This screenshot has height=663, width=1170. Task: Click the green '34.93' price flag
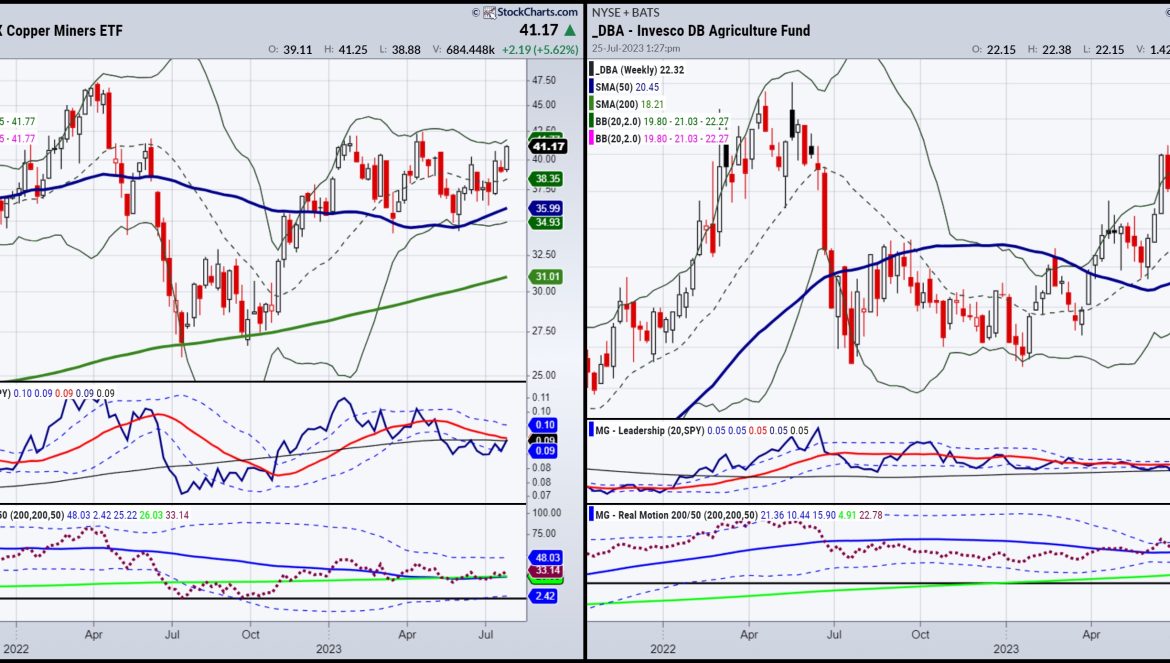[x=547, y=222]
